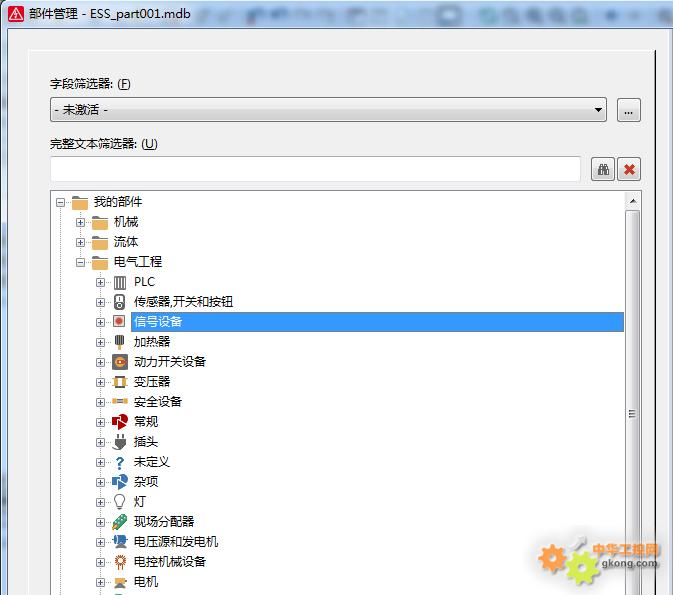Click the tree scrollbar up arrow

click(633, 201)
